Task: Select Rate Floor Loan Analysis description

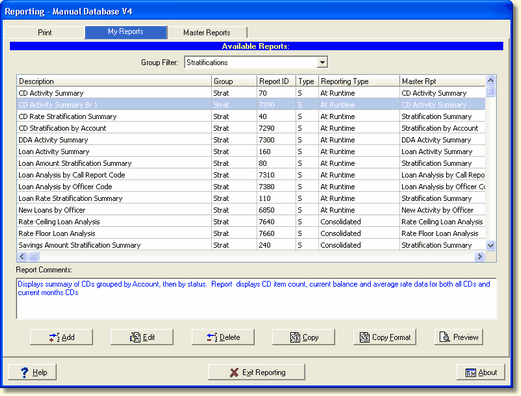Action: [57, 233]
